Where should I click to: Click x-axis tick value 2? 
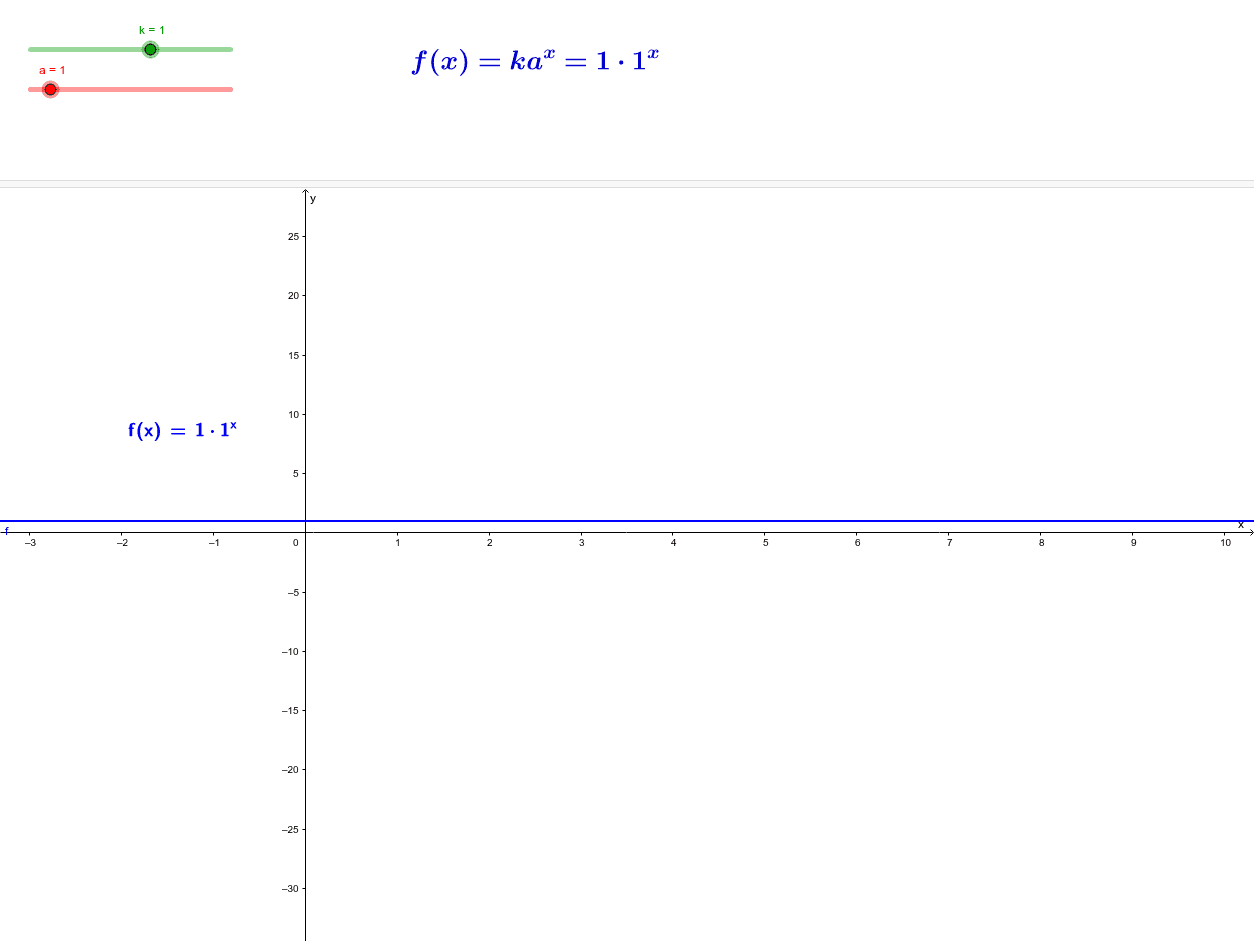(490, 542)
